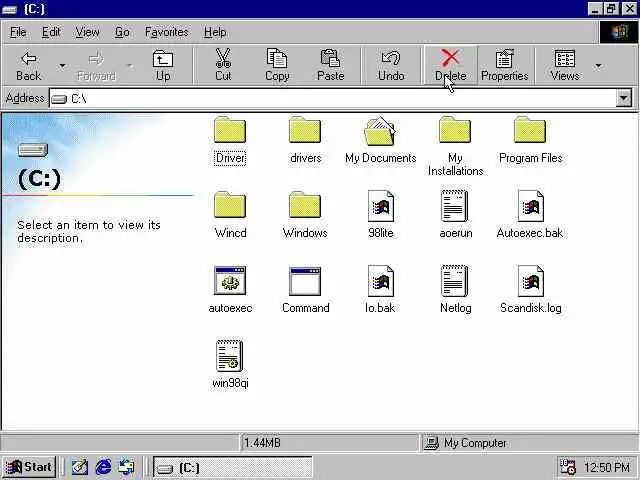Viewport: 640px width, 480px height.
Task: Expand the Address bar dropdown list
Action: coord(623,98)
